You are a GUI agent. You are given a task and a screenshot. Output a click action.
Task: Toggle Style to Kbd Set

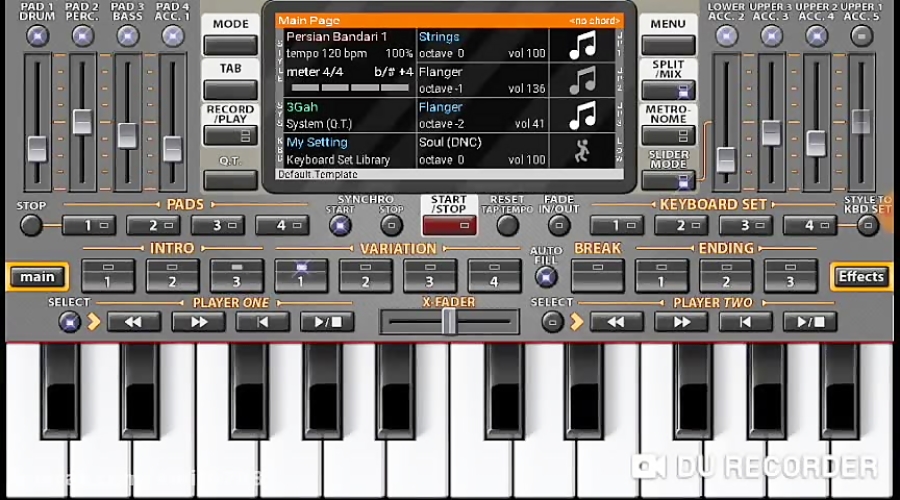click(868, 226)
